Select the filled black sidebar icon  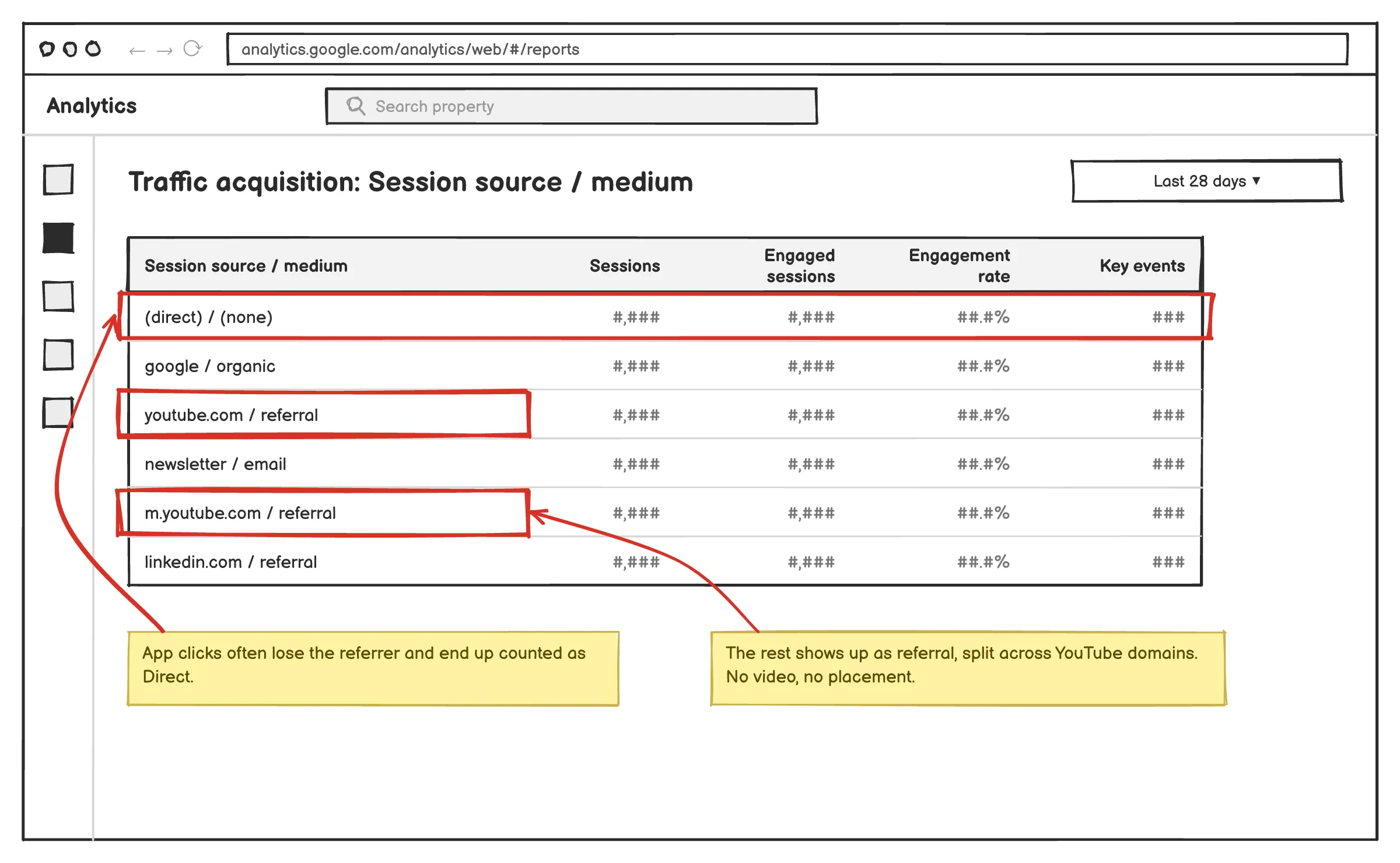click(58, 238)
